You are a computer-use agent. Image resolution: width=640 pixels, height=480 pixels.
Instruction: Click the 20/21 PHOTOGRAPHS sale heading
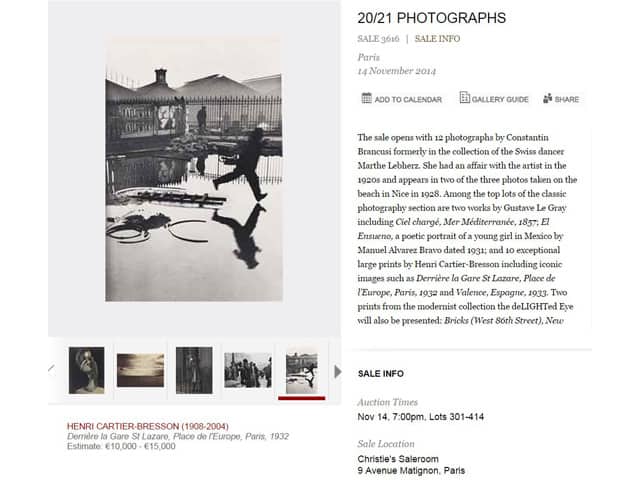[431, 18]
